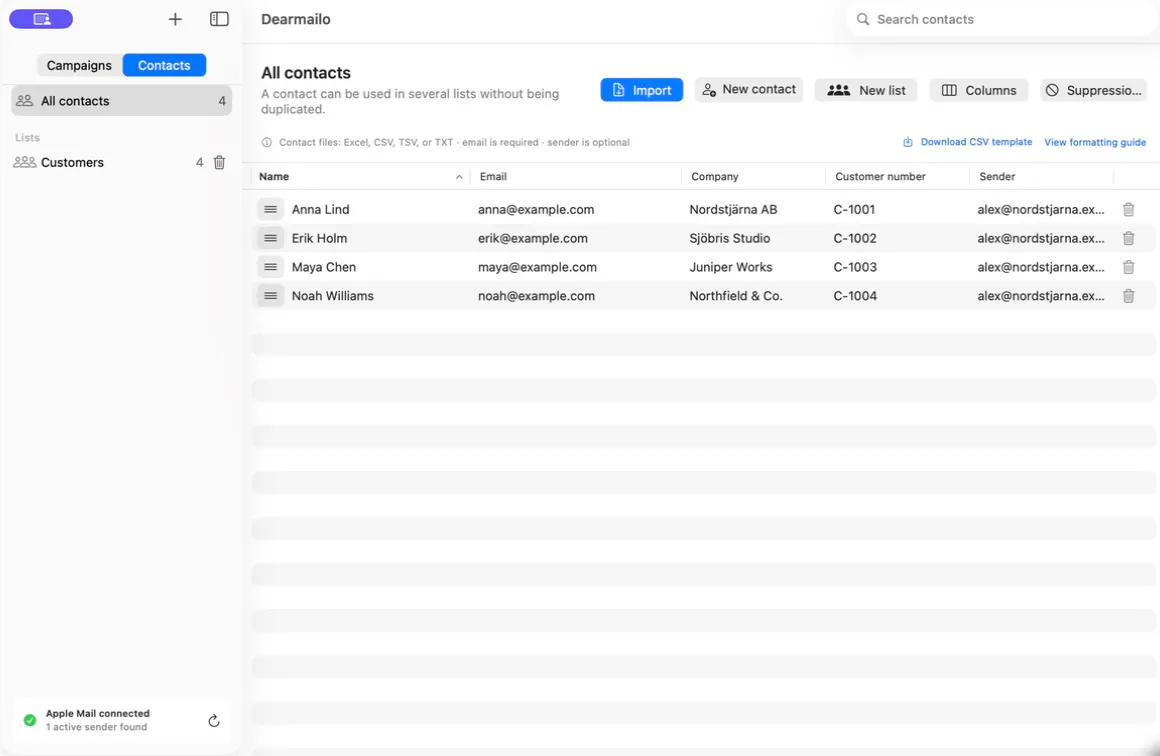Refresh the Apple Mail connection
The width and height of the screenshot is (1160, 756).
[x=214, y=720]
